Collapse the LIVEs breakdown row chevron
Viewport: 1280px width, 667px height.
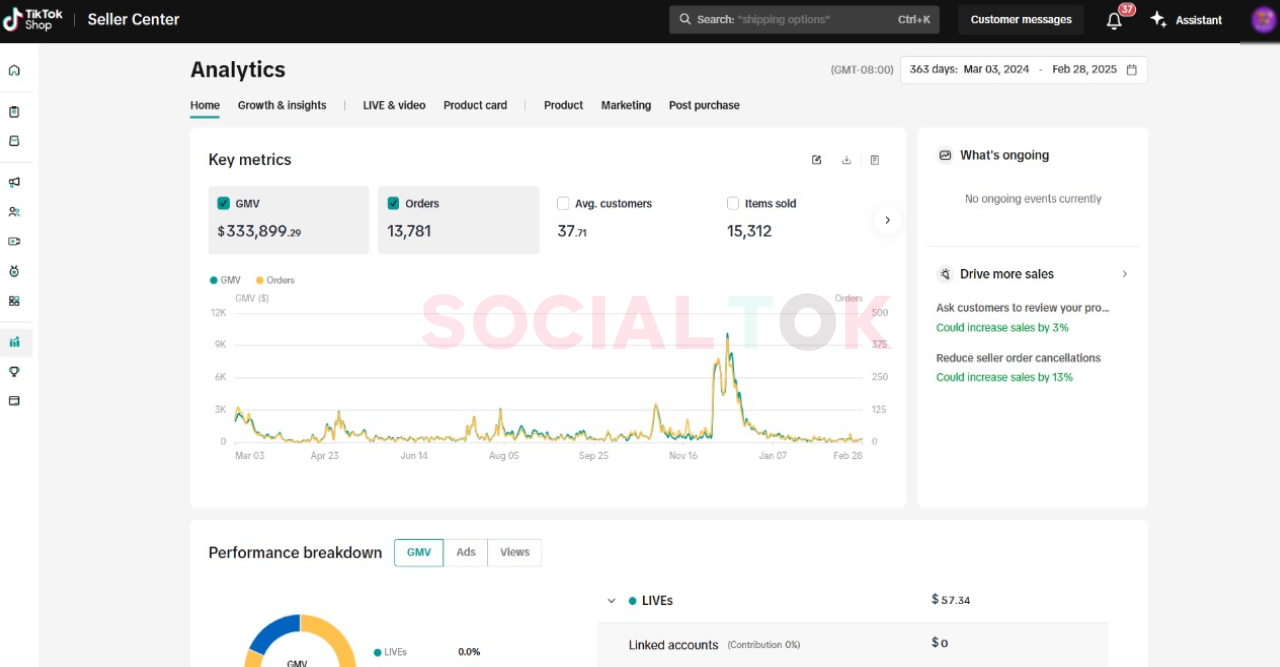611,601
